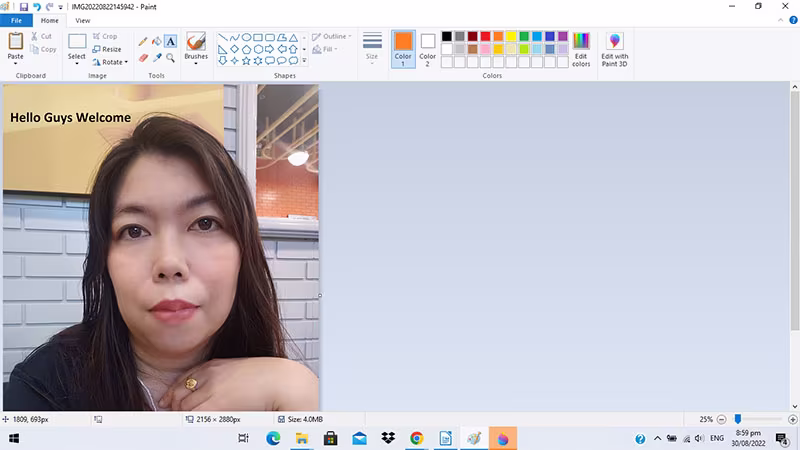Choose the Five-point star shape
Screen dimensions: 800x450
[x=246, y=61]
